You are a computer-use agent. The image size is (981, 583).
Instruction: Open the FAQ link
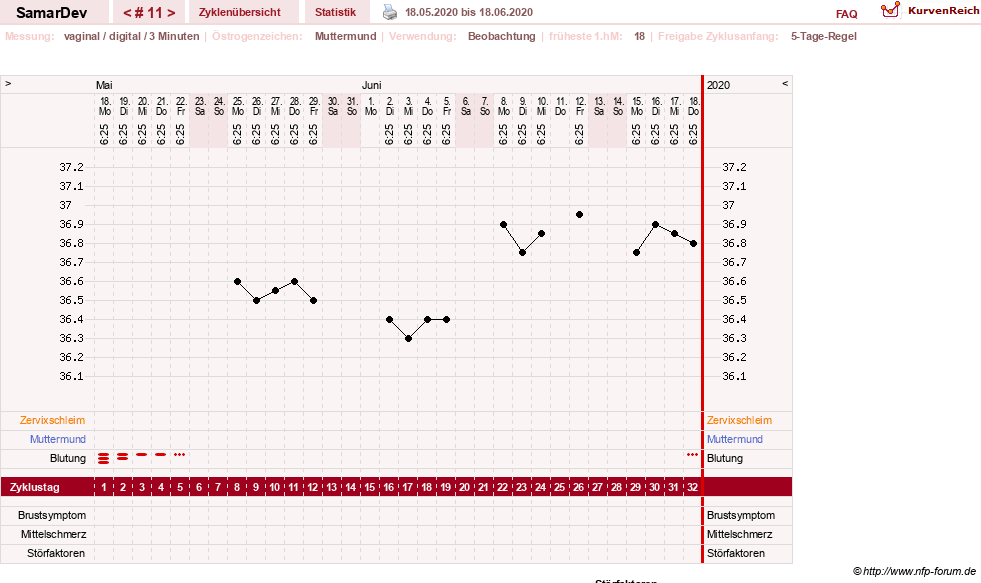coord(846,14)
